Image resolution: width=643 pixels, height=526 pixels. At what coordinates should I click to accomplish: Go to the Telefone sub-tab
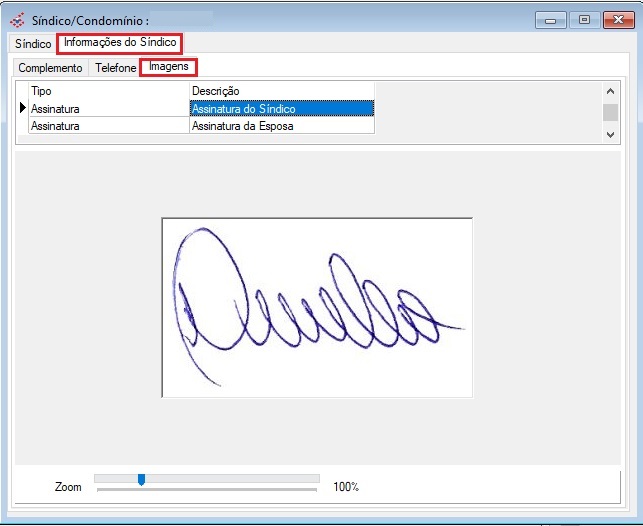[115, 68]
